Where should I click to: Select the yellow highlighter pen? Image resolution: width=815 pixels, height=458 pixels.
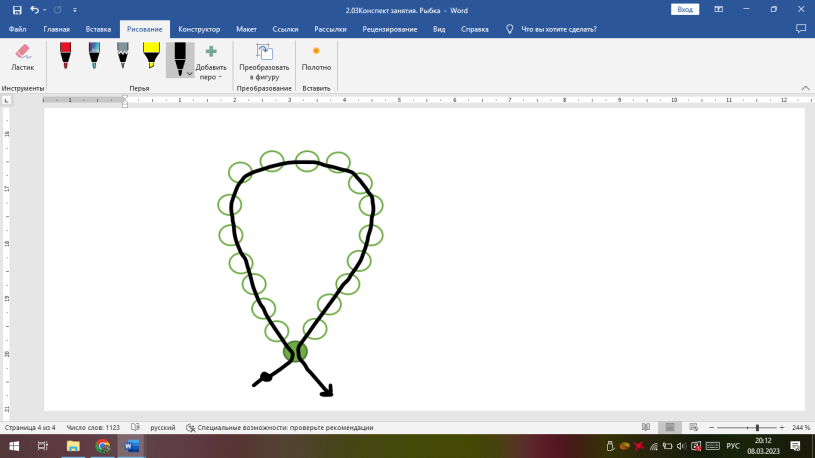[x=150, y=54]
